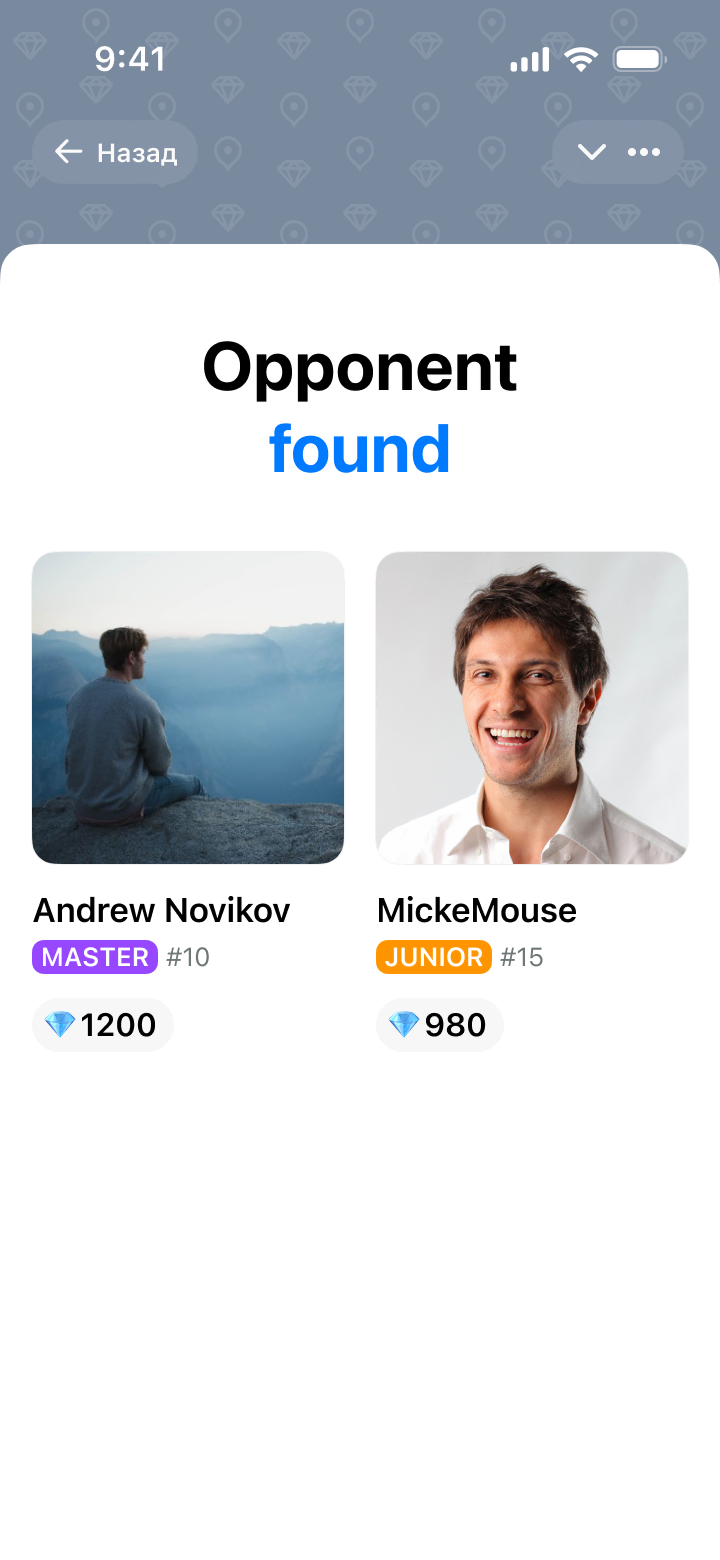Tap the Opponent found heading

click(x=360, y=407)
